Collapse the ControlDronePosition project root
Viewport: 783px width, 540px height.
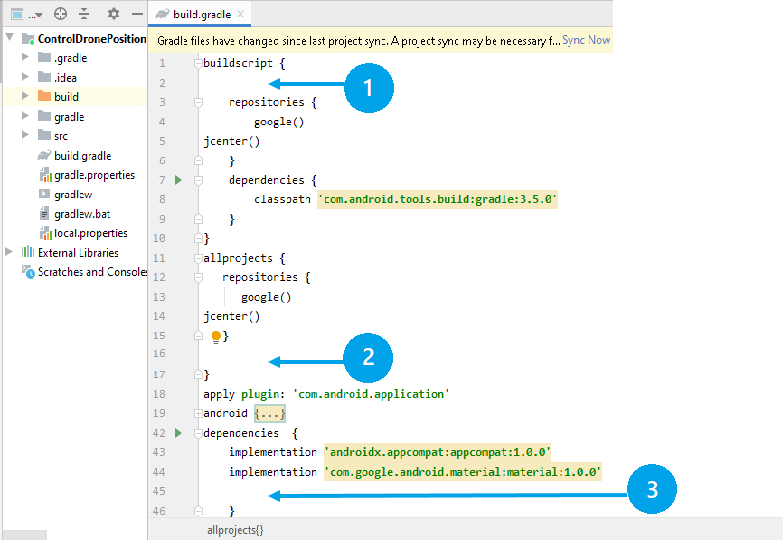10,38
